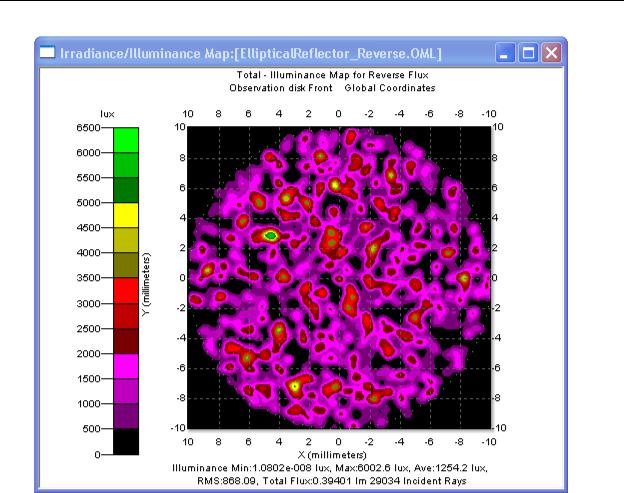Select the magenta 1500-2000 legend swatch

[x=126, y=366]
